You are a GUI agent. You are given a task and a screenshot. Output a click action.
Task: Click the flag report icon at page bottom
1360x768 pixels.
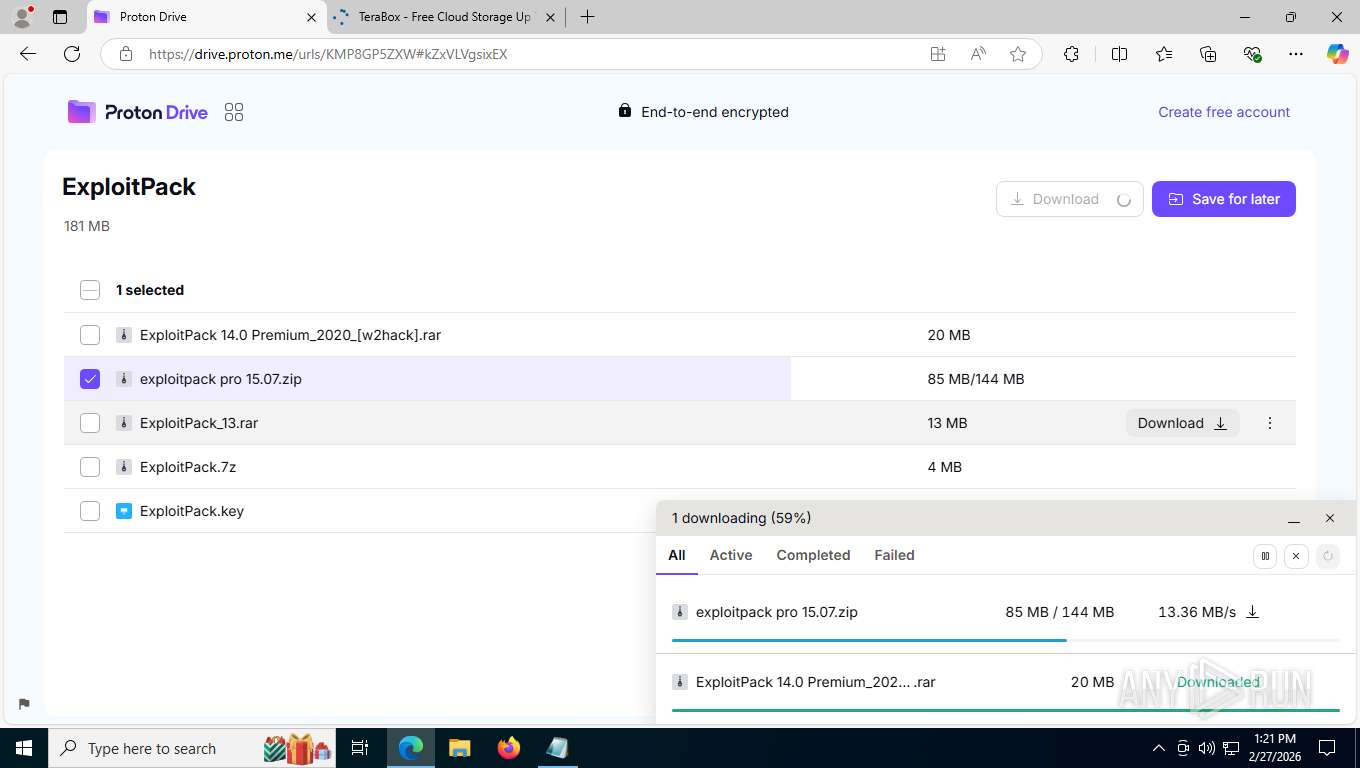pos(24,703)
